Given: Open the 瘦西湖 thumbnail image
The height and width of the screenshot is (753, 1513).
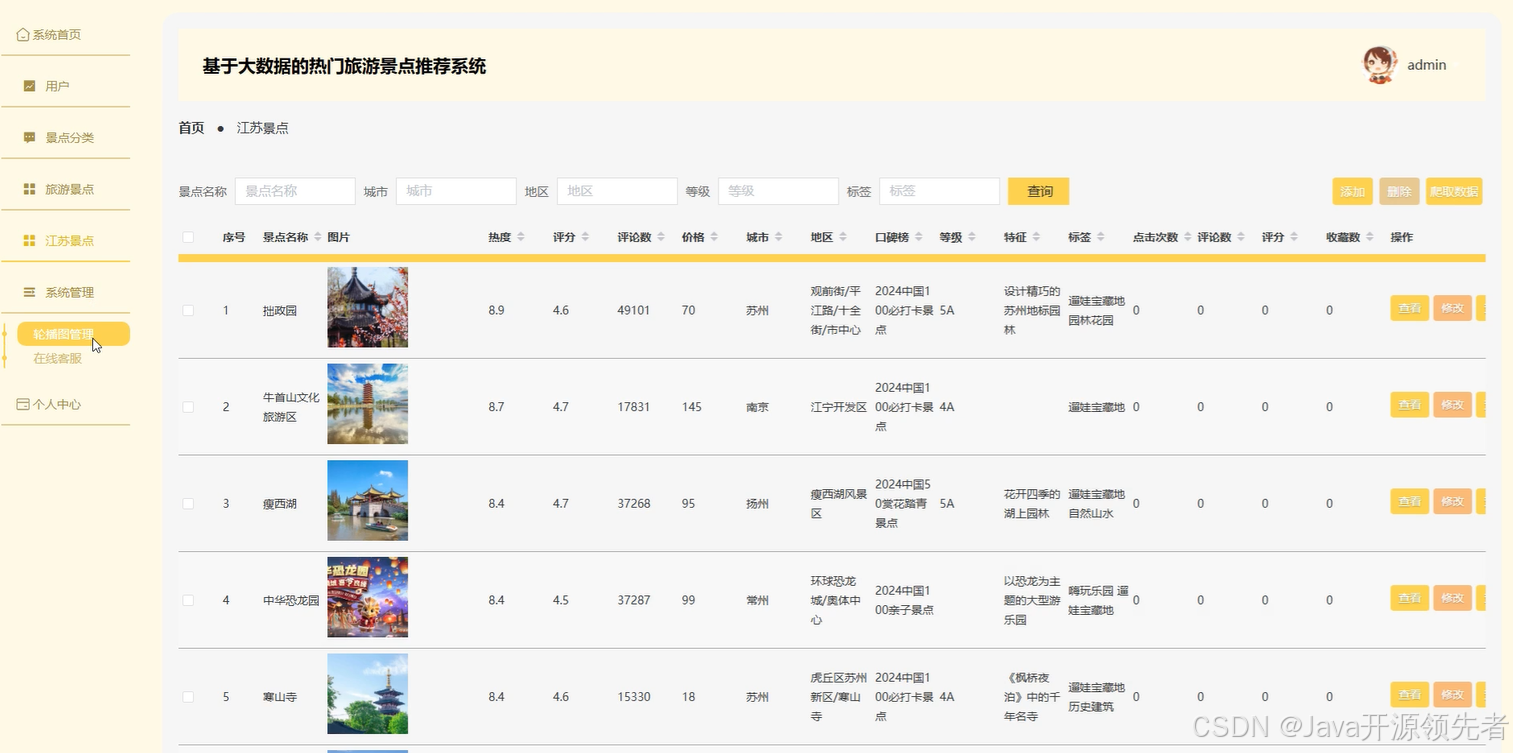Looking at the screenshot, I should pyautogui.click(x=367, y=500).
